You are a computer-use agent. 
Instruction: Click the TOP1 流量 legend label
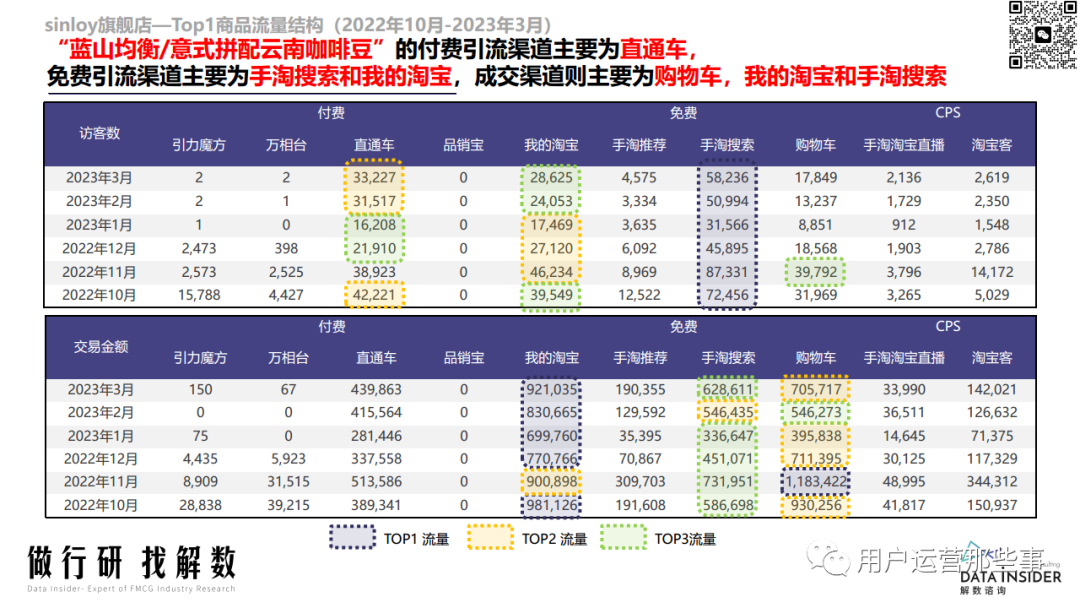(416, 539)
